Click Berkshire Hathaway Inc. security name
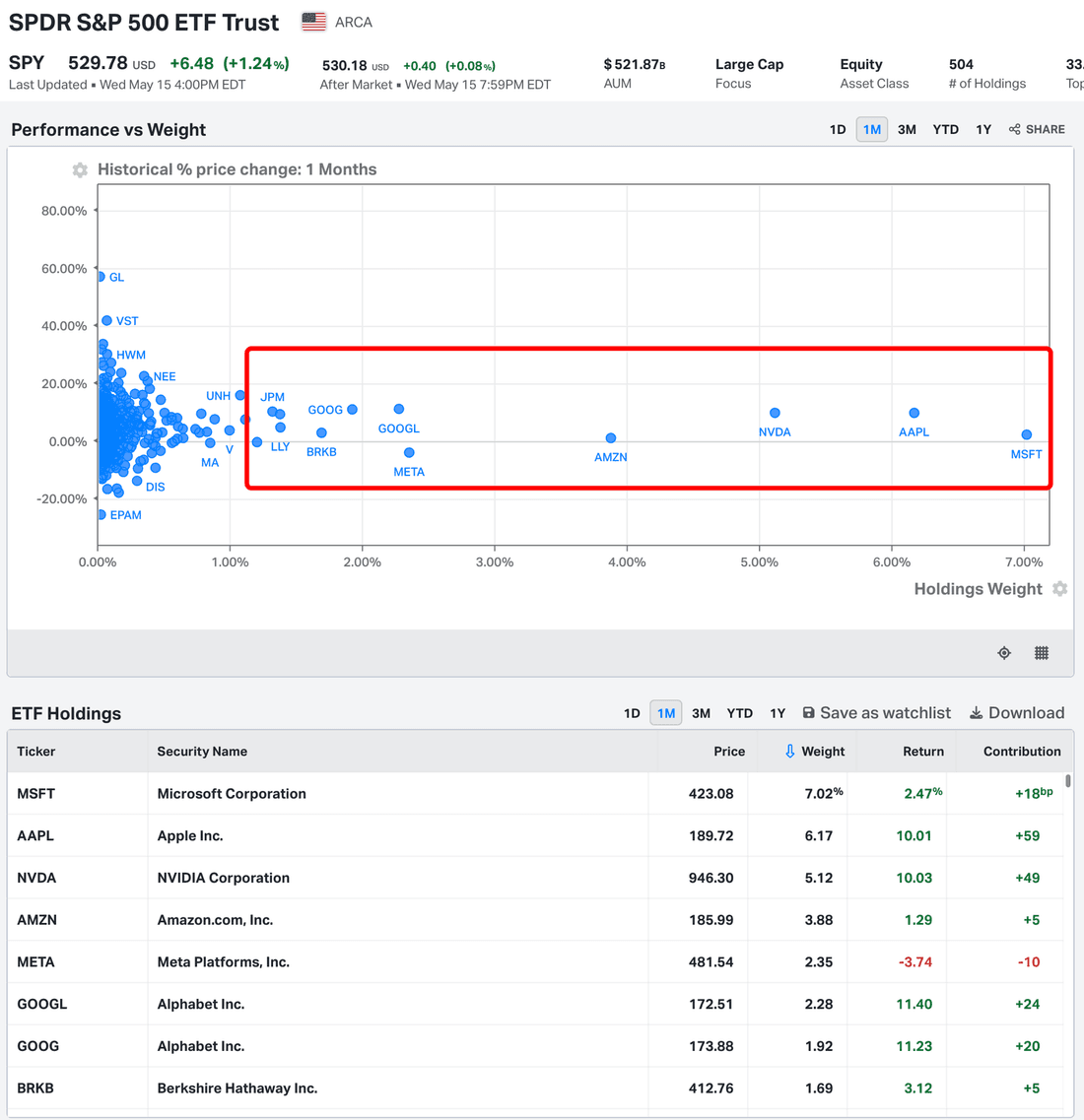This screenshot has height=1120, width=1084. 237,1088
